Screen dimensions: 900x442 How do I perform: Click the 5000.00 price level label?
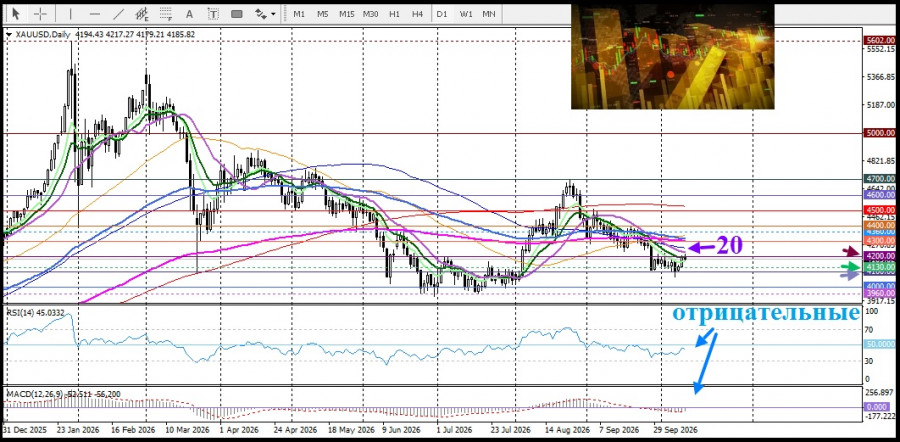pos(880,133)
